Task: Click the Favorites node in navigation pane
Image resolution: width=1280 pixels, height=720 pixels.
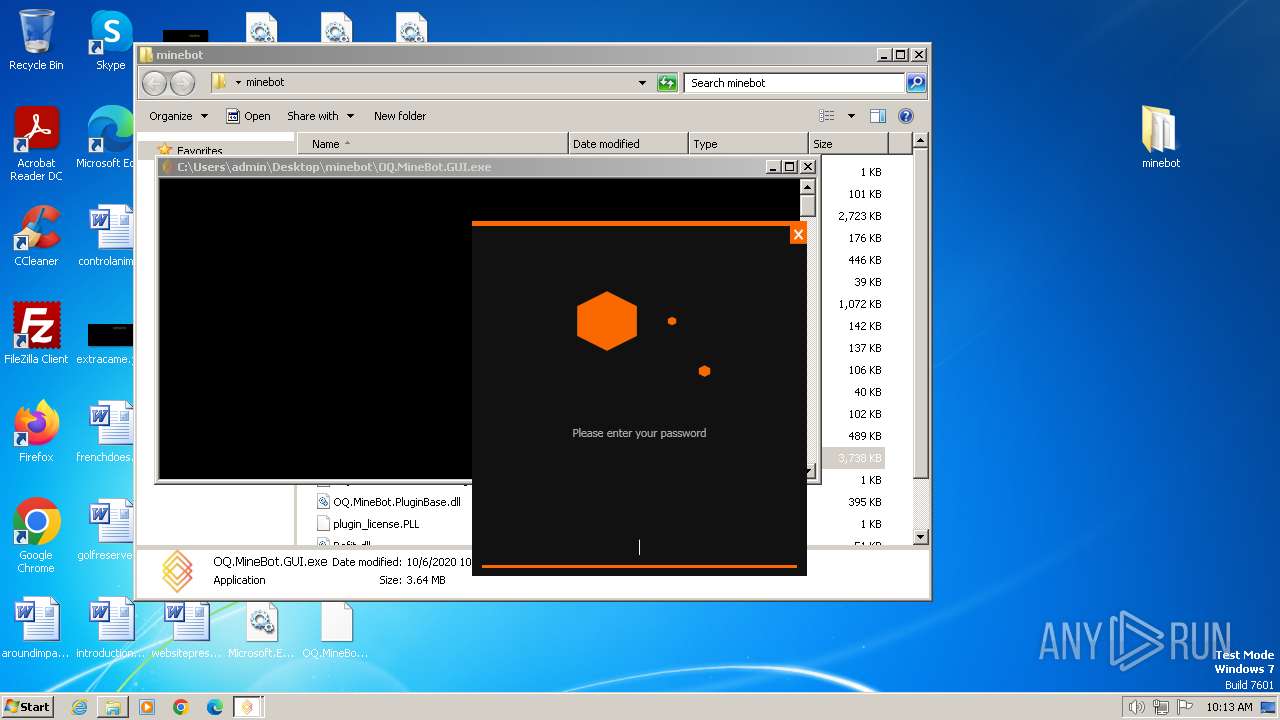Action: tap(199, 151)
